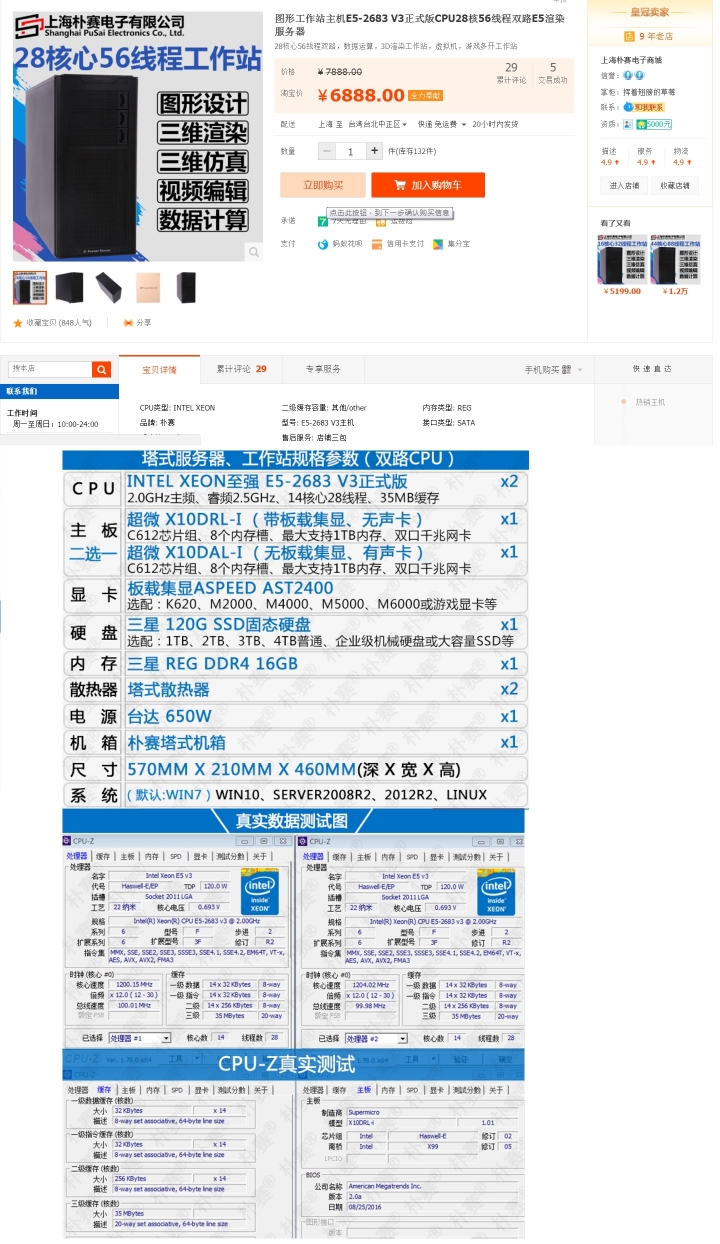Click the person icon in the 资质 row
Screen dimensions: 720x1244
pyautogui.click(x=628, y=124)
